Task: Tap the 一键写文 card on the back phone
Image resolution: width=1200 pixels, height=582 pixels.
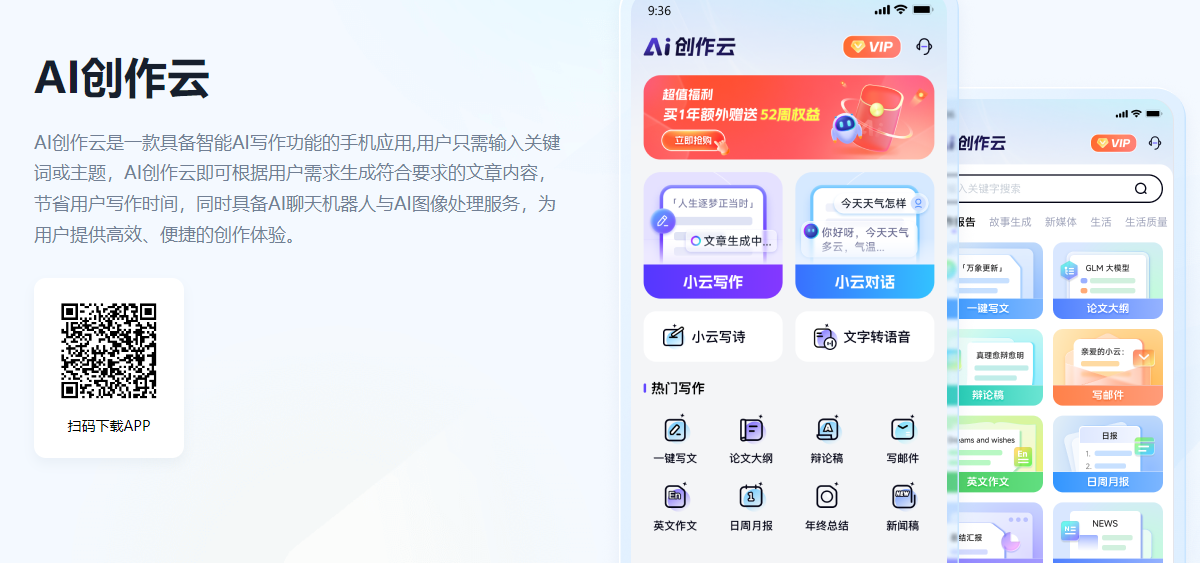Action: tap(1000, 281)
